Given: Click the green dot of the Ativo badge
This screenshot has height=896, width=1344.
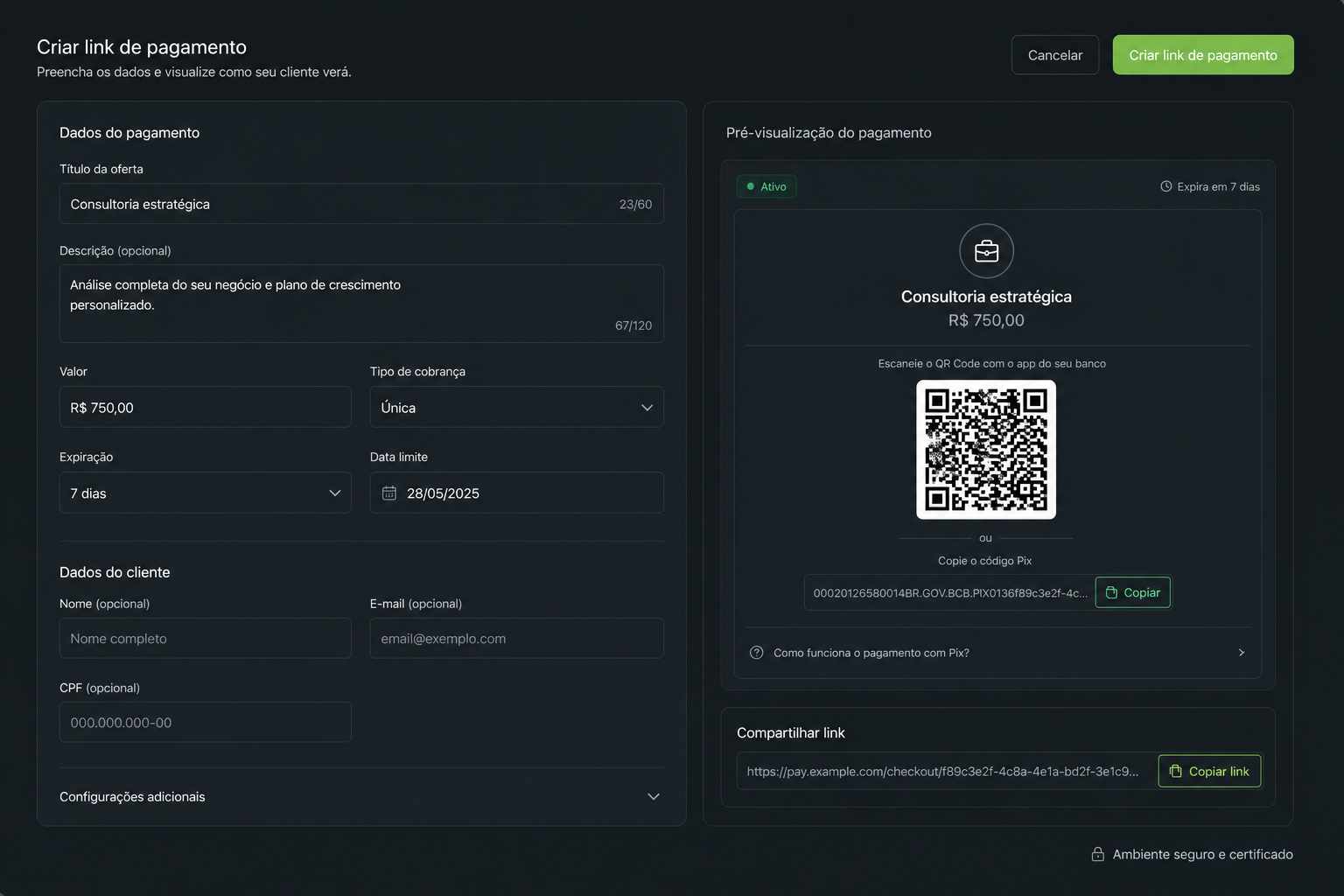Looking at the screenshot, I should [750, 186].
